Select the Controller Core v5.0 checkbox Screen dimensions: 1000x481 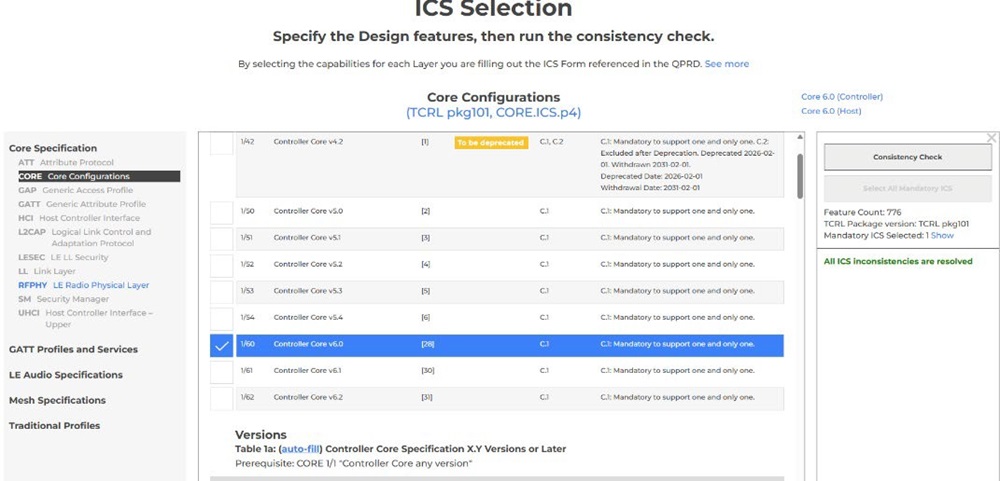[221, 211]
